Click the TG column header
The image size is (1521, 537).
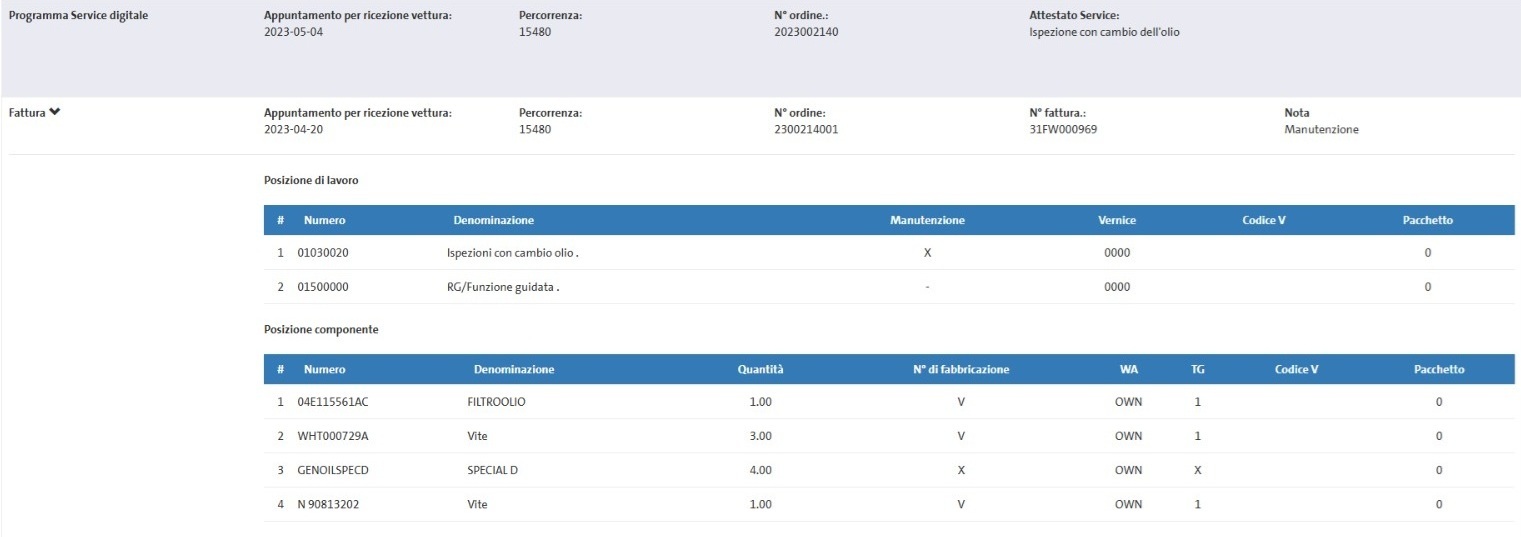1197,369
